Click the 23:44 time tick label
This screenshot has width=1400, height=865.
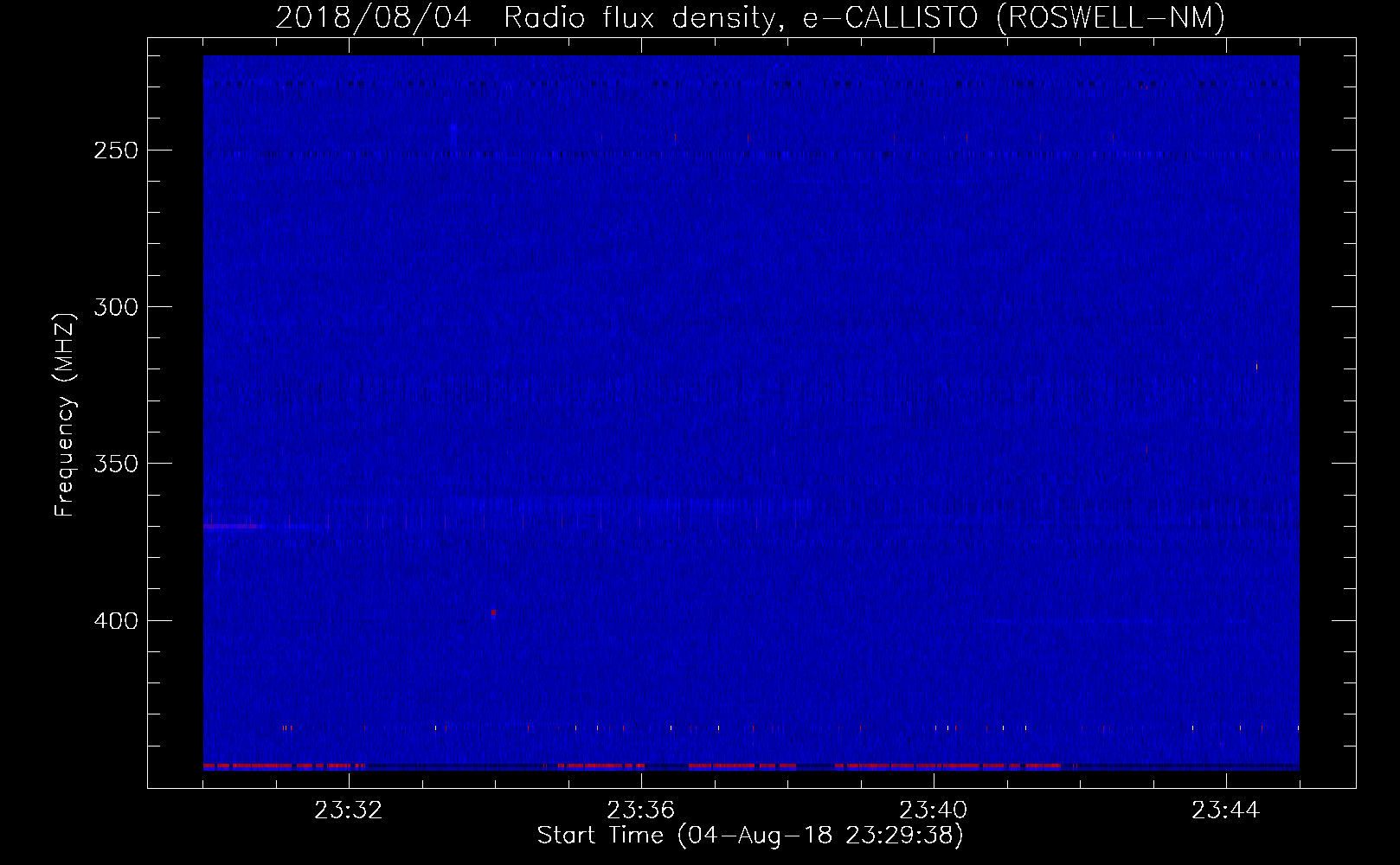pyautogui.click(x=1226, y=811)
